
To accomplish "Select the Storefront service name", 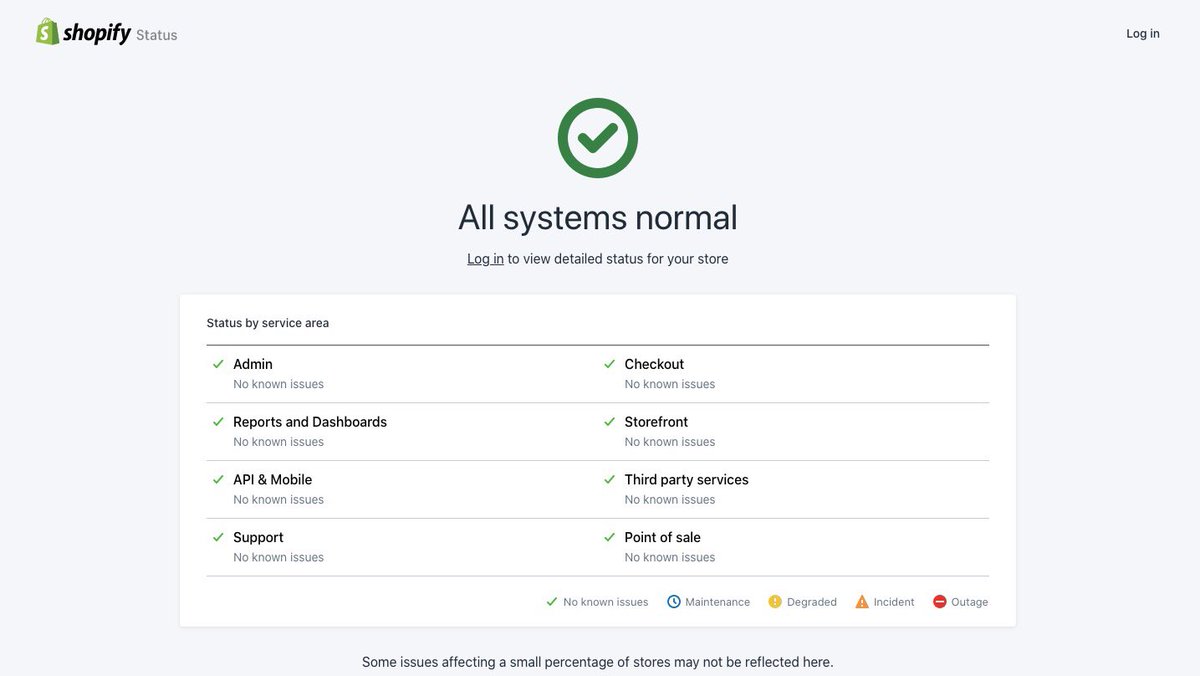I will point(656,422).
